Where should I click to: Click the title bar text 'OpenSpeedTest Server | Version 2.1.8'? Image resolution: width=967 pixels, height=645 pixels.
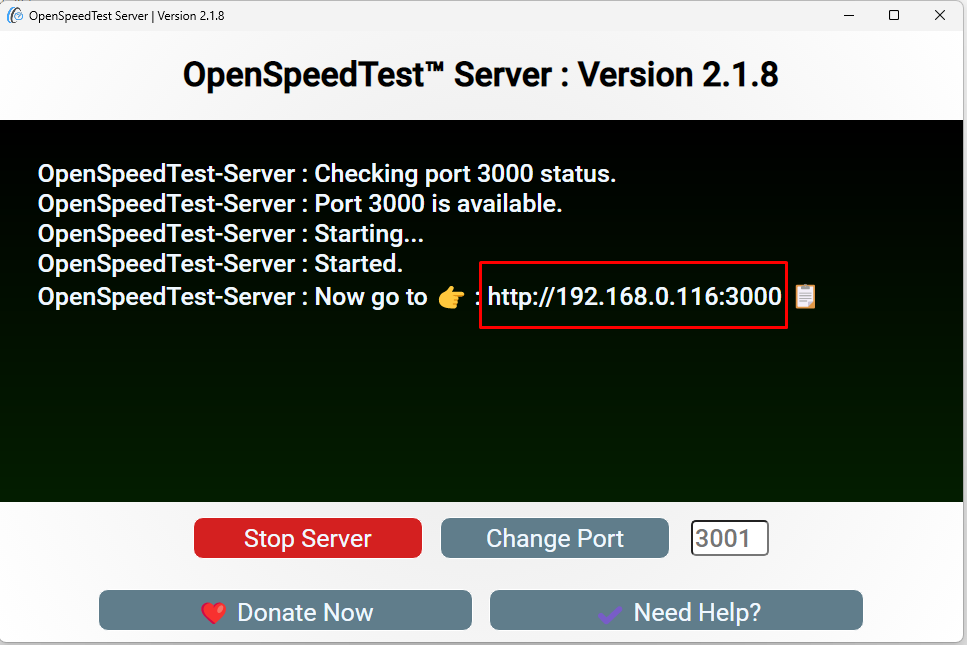click(x=126, y=16)
